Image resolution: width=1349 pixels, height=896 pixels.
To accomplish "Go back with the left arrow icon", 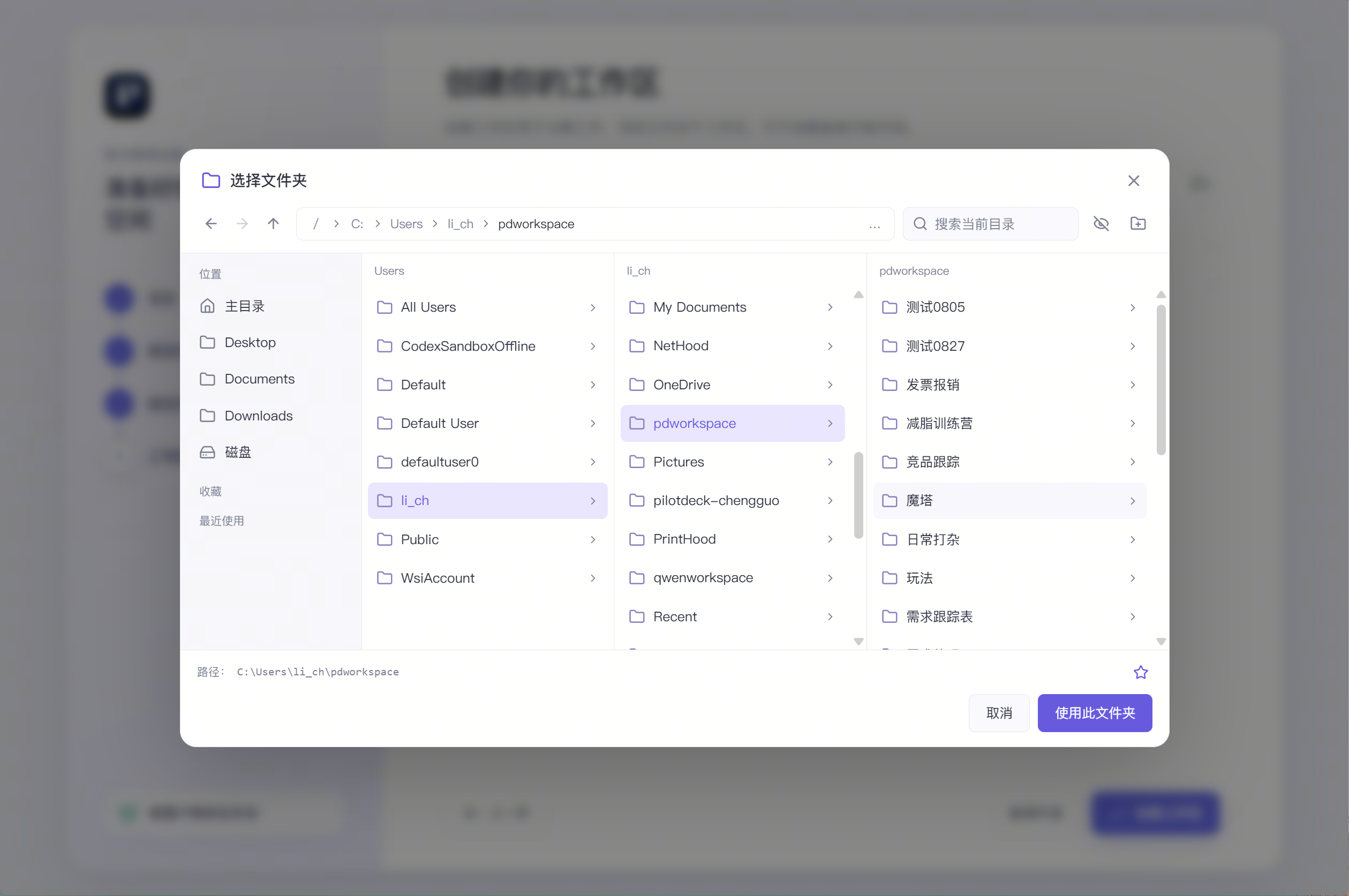I will tap(211, 223).
